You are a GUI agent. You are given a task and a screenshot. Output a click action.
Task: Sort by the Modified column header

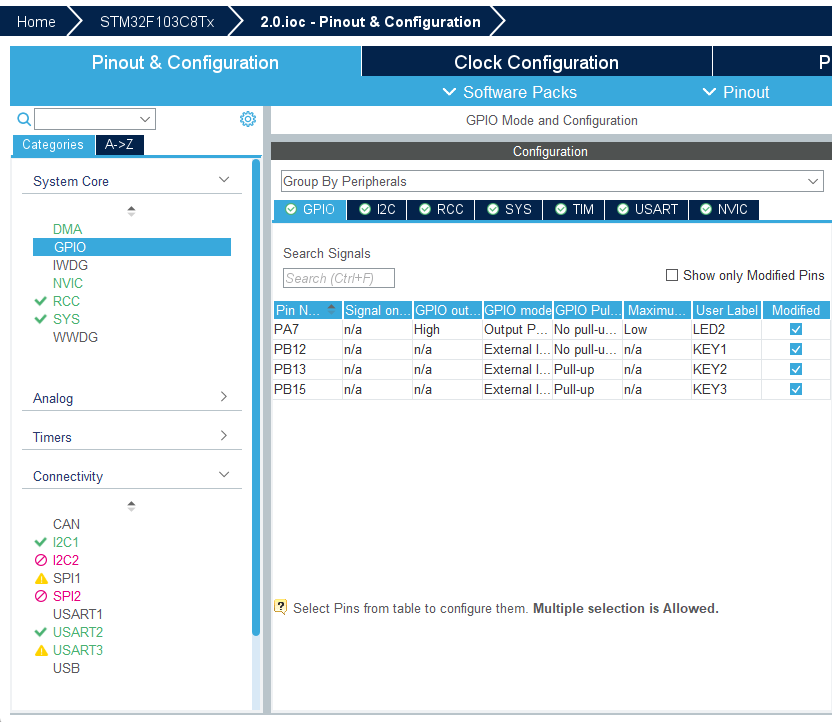(795, 310)
